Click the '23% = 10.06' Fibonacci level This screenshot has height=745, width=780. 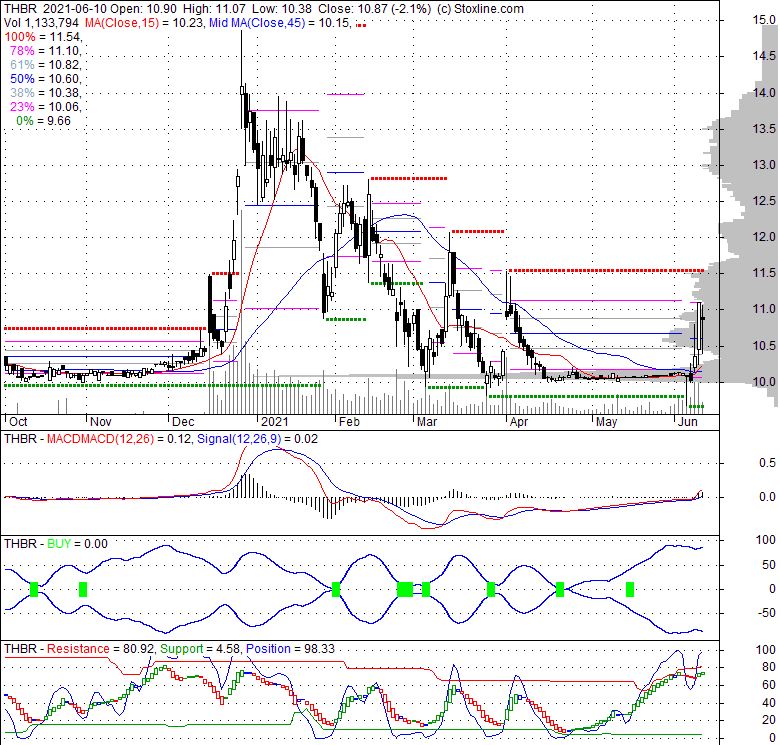[45, 106]
